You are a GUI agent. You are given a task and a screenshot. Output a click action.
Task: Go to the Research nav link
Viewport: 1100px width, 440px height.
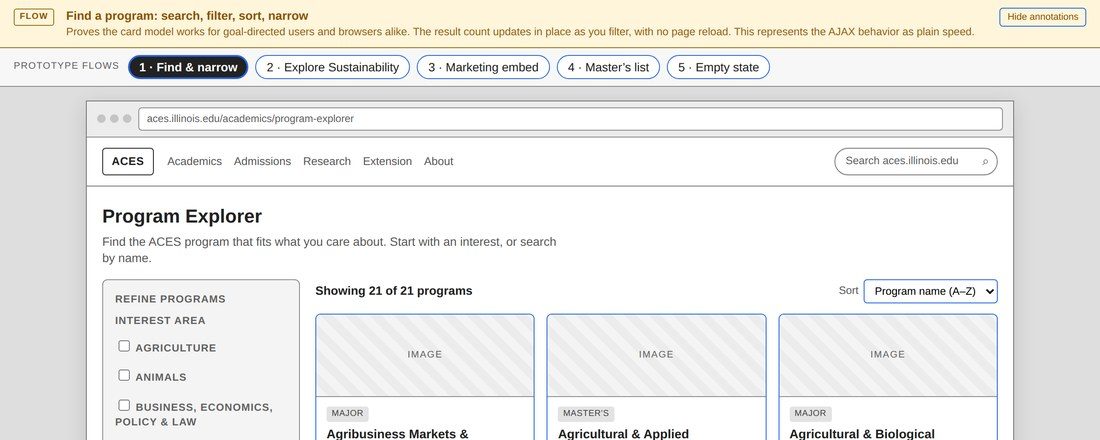(x=327, y=161)
